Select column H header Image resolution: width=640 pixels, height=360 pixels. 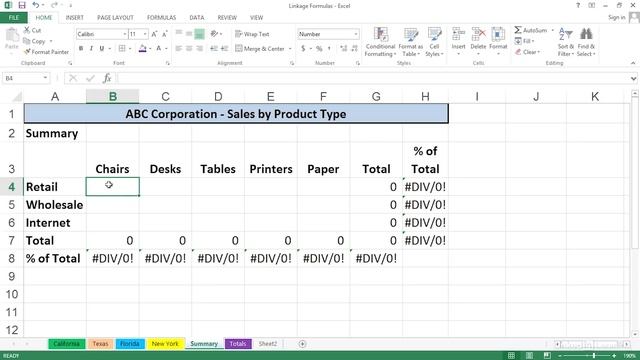coord(425,96)
